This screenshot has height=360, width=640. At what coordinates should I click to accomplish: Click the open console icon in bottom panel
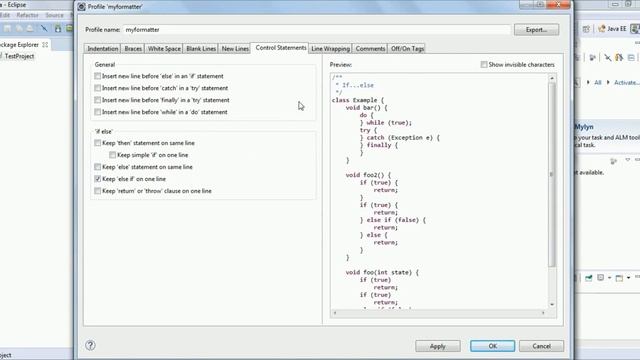tap(619, 278)
